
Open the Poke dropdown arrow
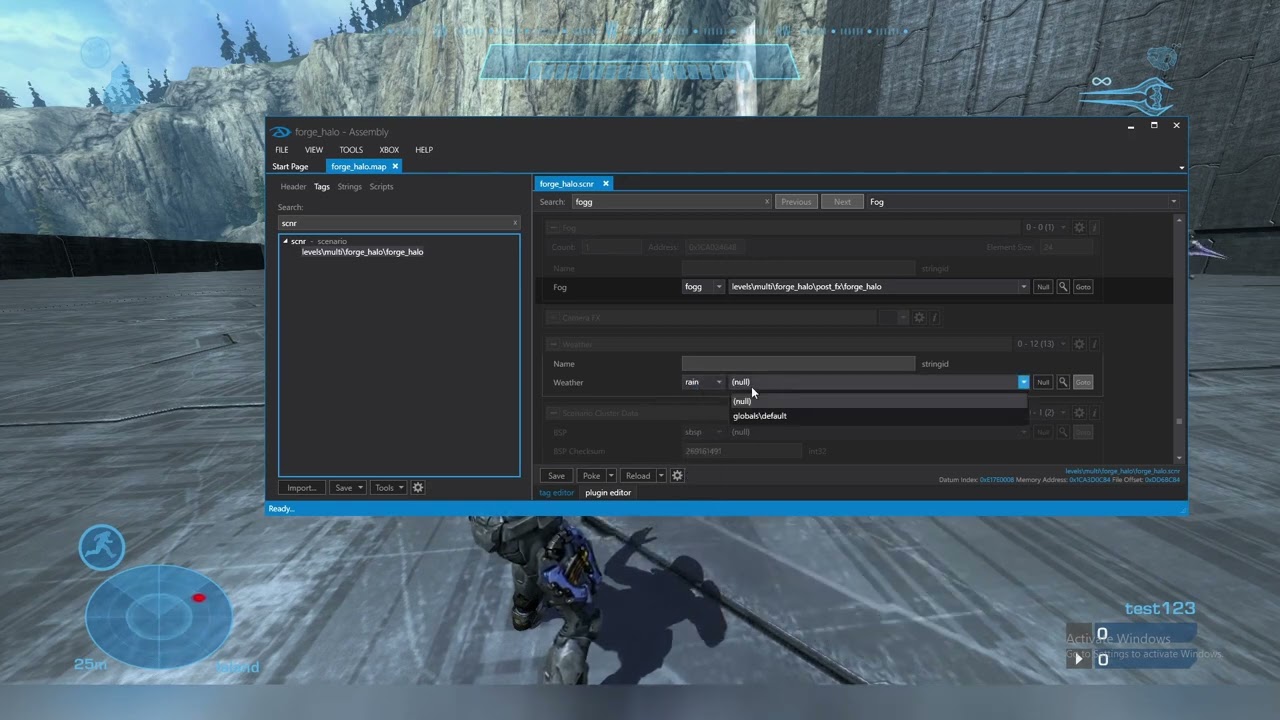pyautogui.click(x=609, y=476)
